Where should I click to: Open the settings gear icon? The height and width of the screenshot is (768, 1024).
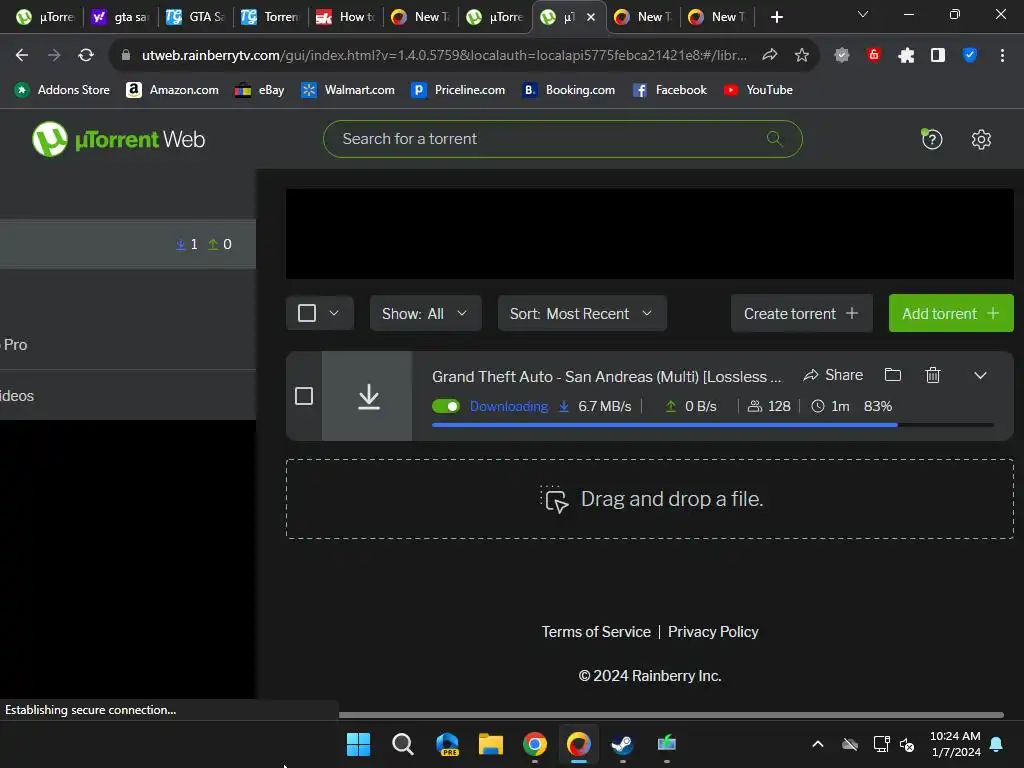coord(981,139)
